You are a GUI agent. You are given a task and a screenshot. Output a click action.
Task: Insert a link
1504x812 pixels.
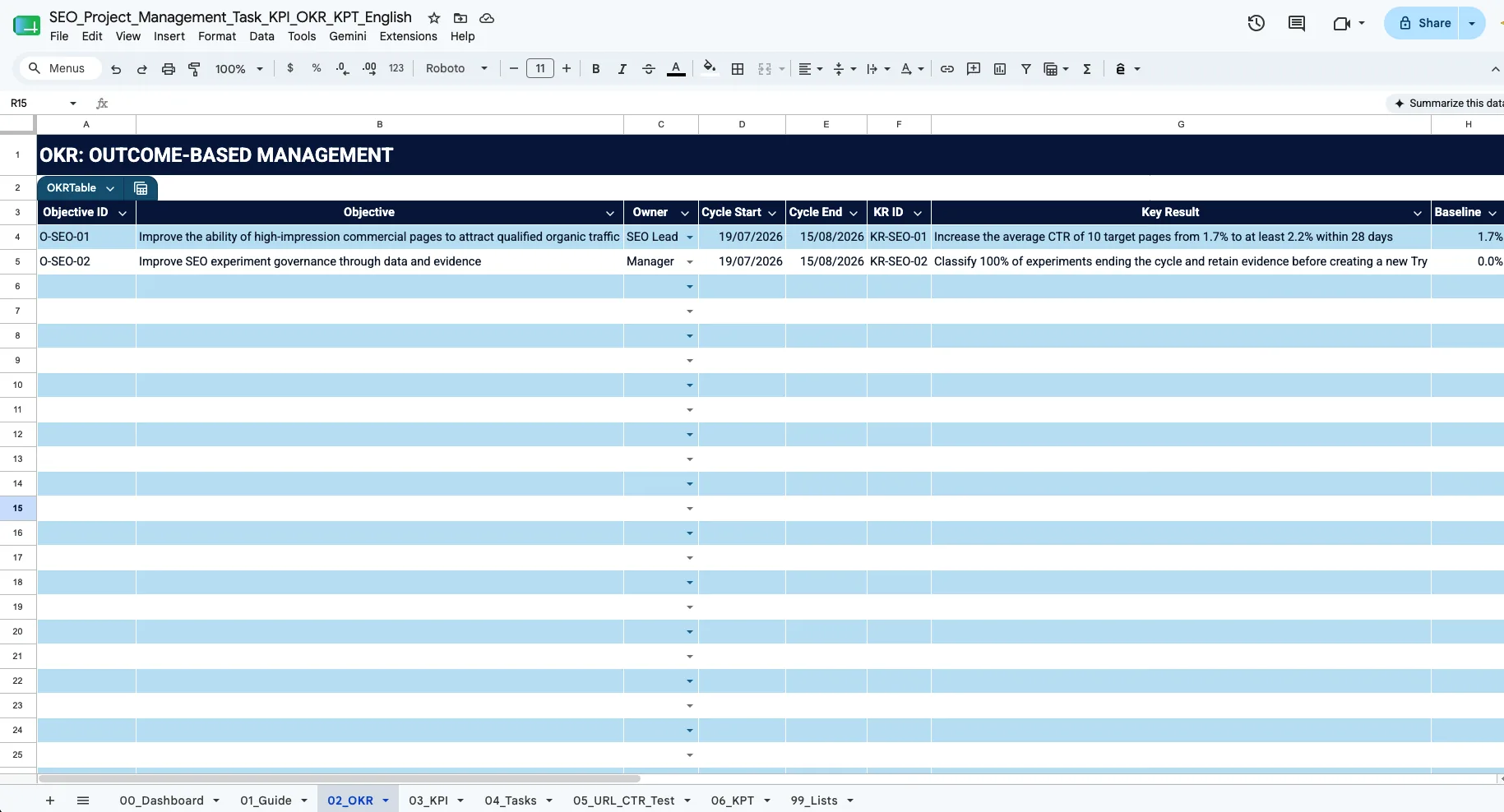947,69
